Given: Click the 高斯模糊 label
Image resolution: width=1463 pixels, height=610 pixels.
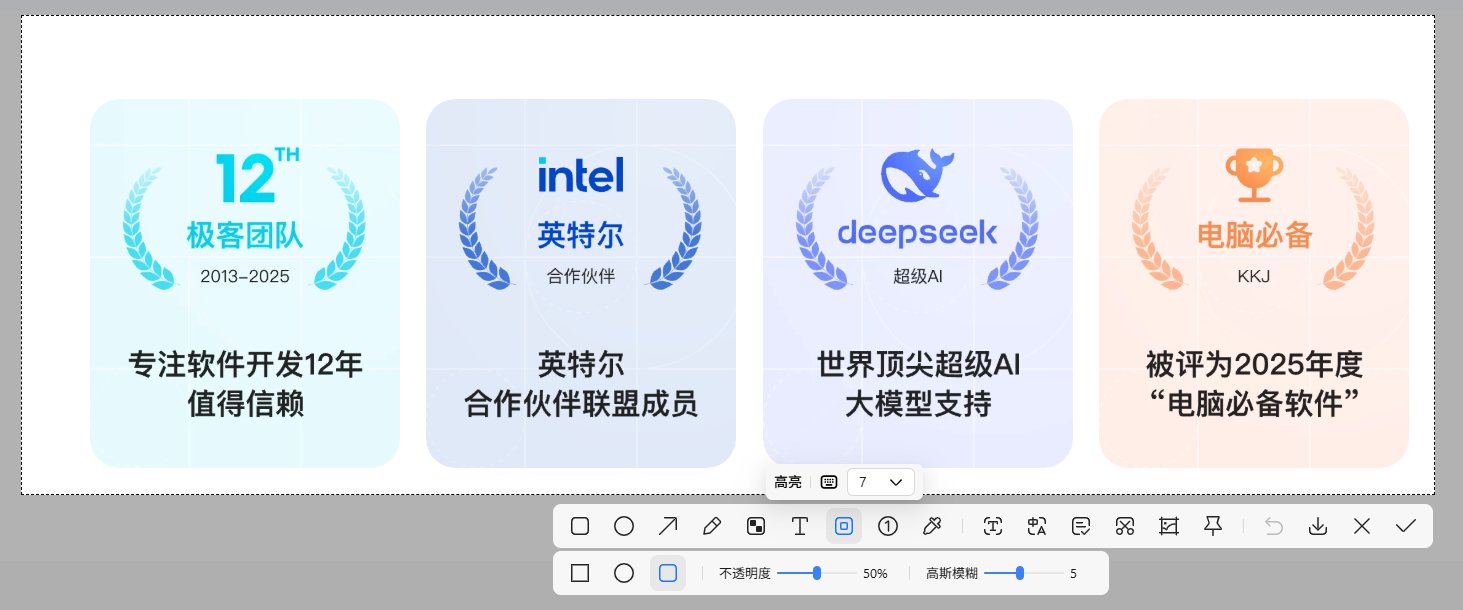Looking at the screenshot, I should [952, 574].
